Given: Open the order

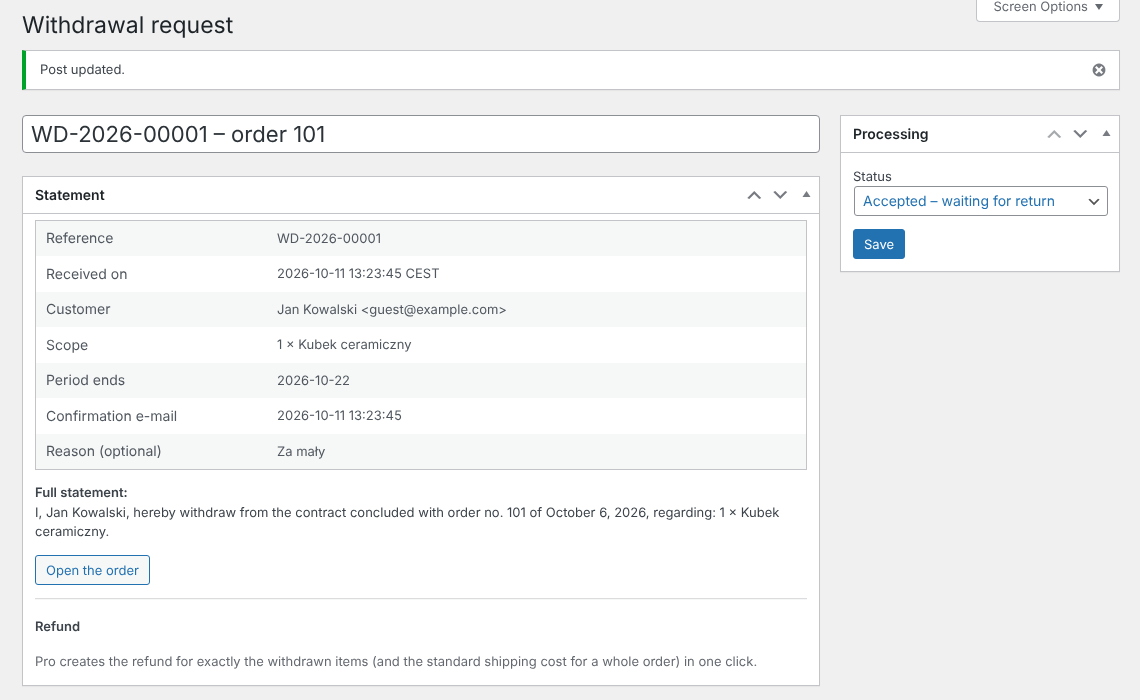Looking at the screenshot, I should tap(92, 570).
